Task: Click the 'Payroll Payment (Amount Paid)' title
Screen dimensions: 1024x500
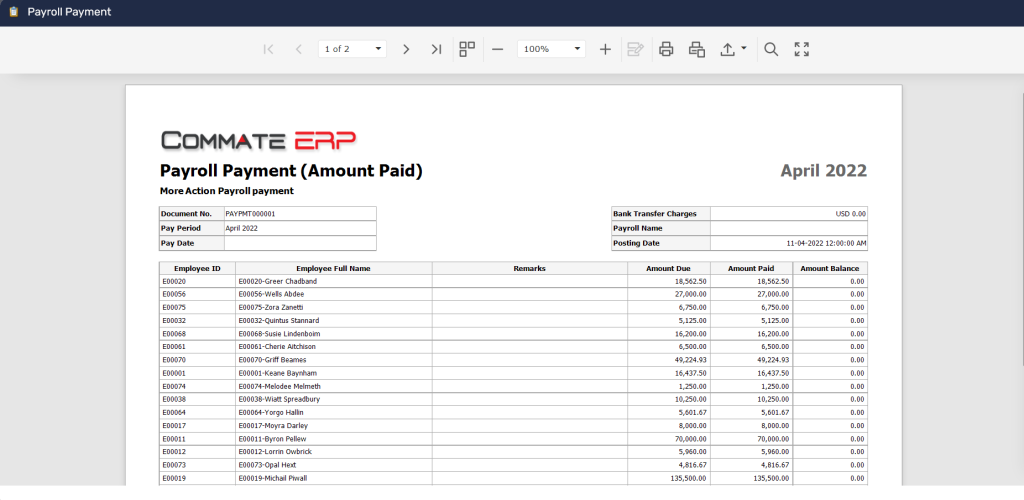Action: tap(291, 171)
